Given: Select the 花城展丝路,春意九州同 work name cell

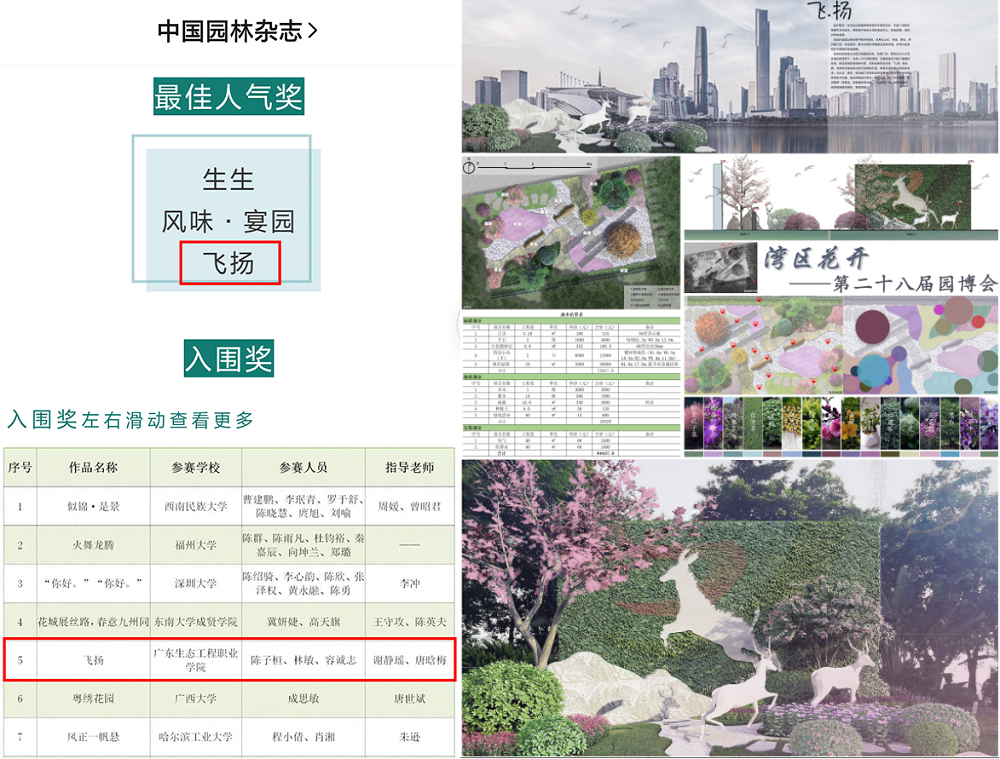Looking at the screenshot, I should coord(94,622).
